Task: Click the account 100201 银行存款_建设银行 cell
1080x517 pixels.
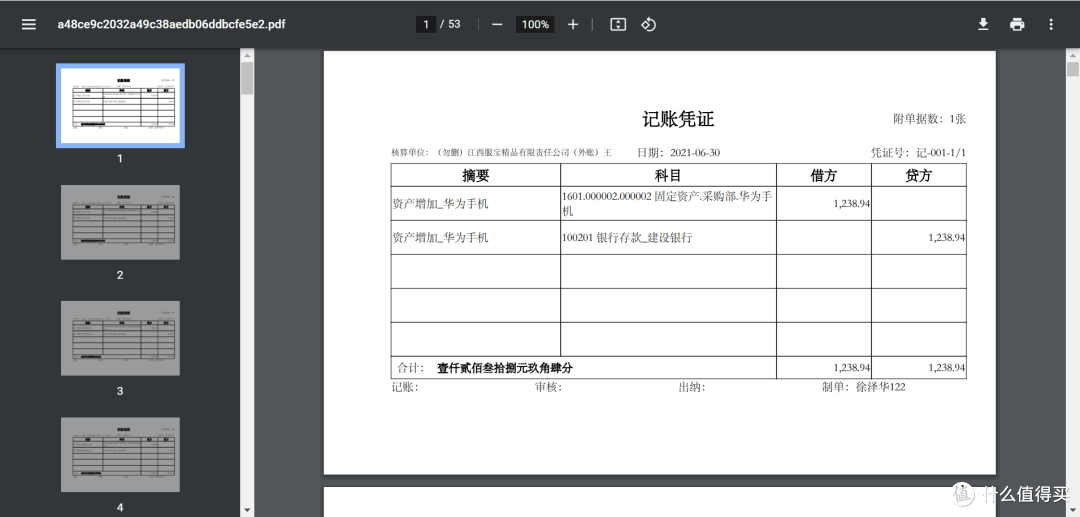Action: [x=668, y=238]
